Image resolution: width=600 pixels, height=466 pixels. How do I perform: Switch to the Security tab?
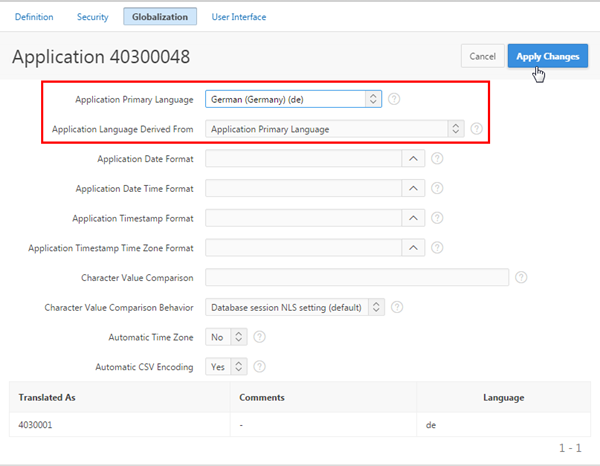[92, 17]
